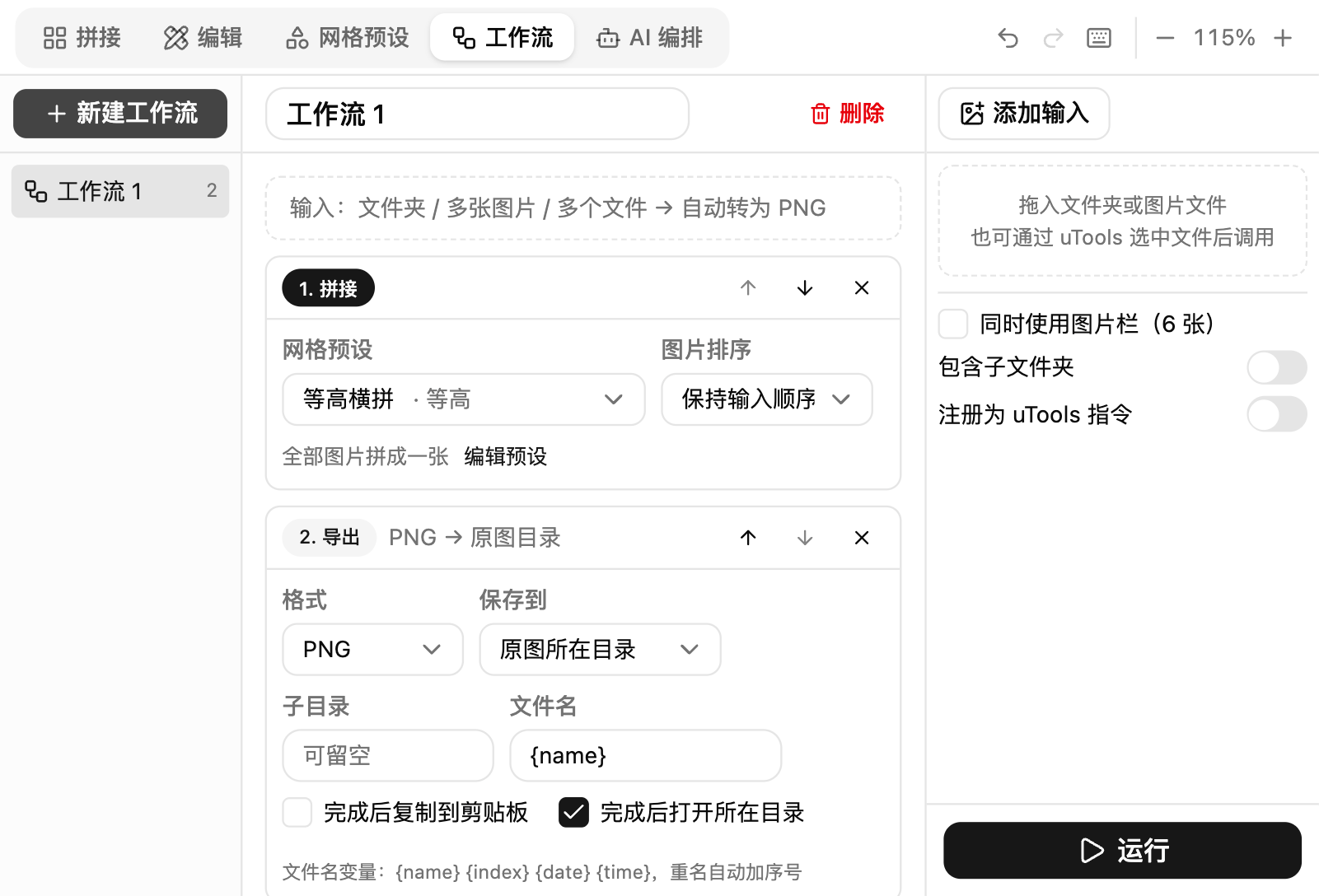Open 图片排序 dropdown 保持输入顺序

767,399
